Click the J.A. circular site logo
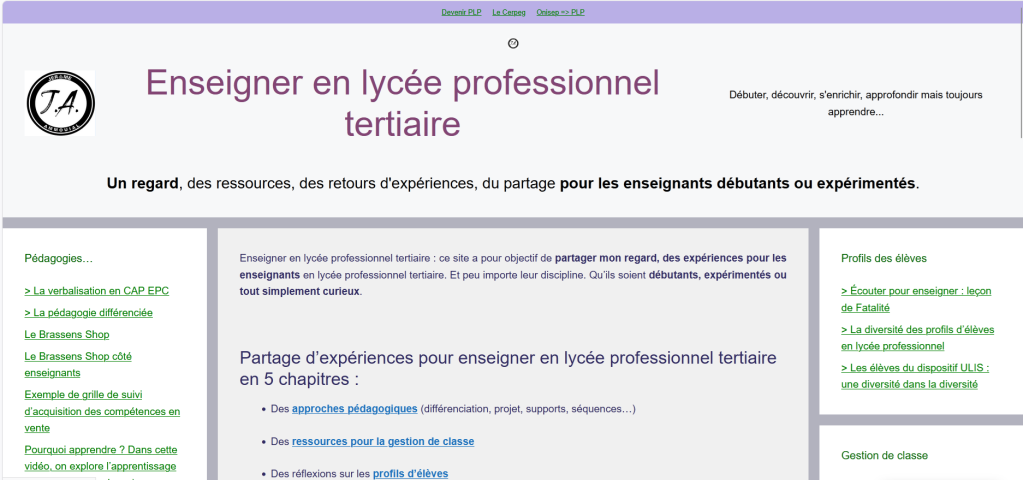Image resolution: width=1023 pixels, height=480 pixels. tap(60, 103)
